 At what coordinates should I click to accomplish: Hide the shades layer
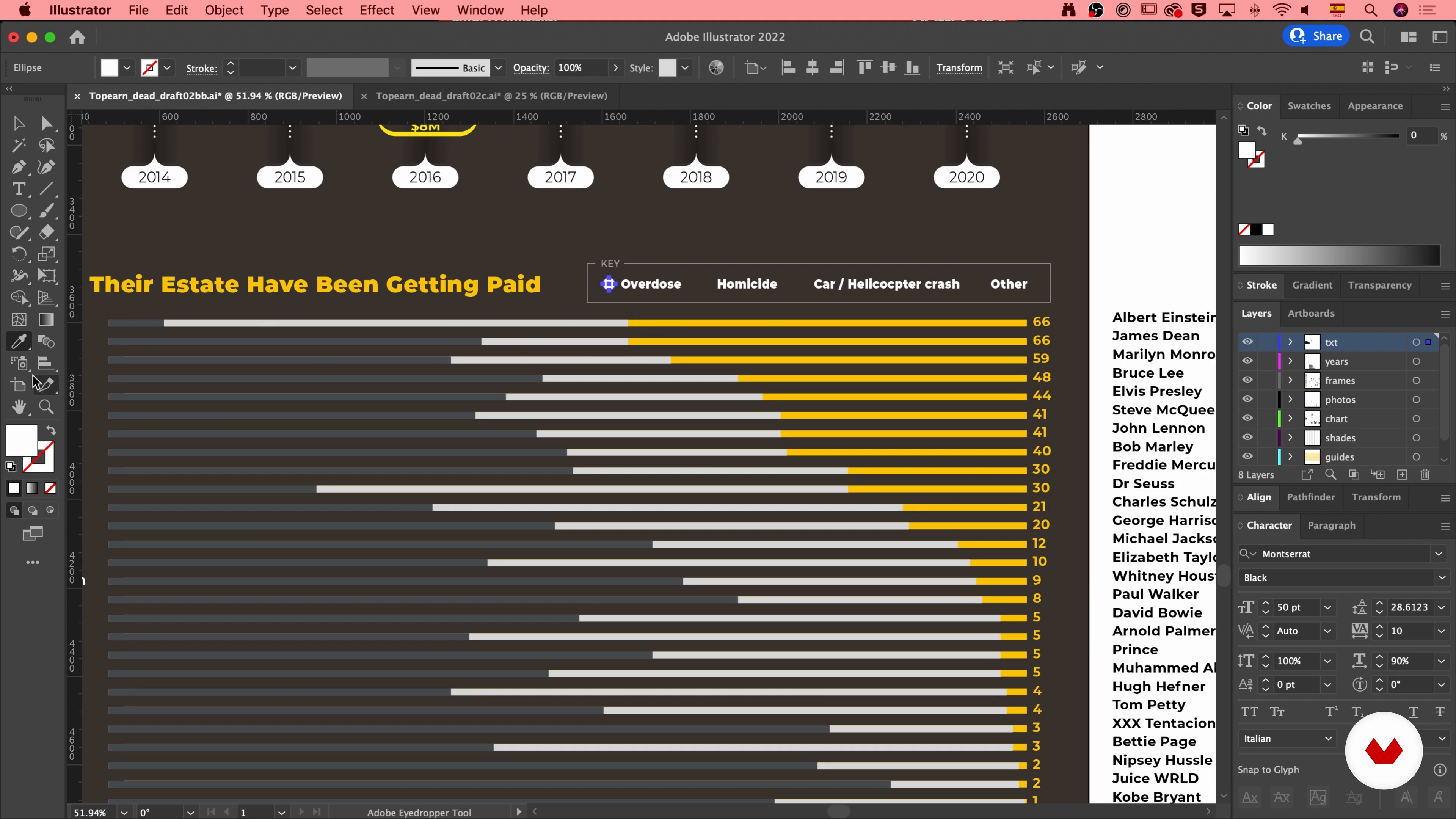pos(1247,438)
